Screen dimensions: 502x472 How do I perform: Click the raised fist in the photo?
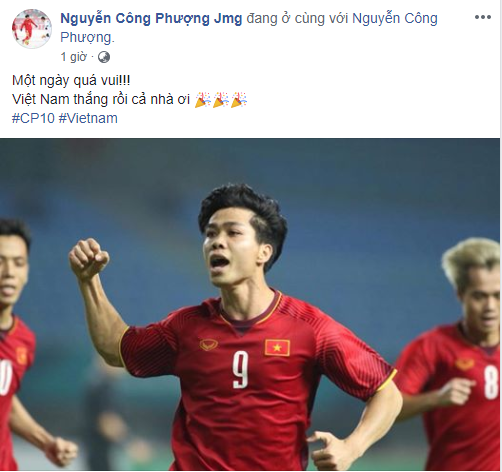[88, 258]
